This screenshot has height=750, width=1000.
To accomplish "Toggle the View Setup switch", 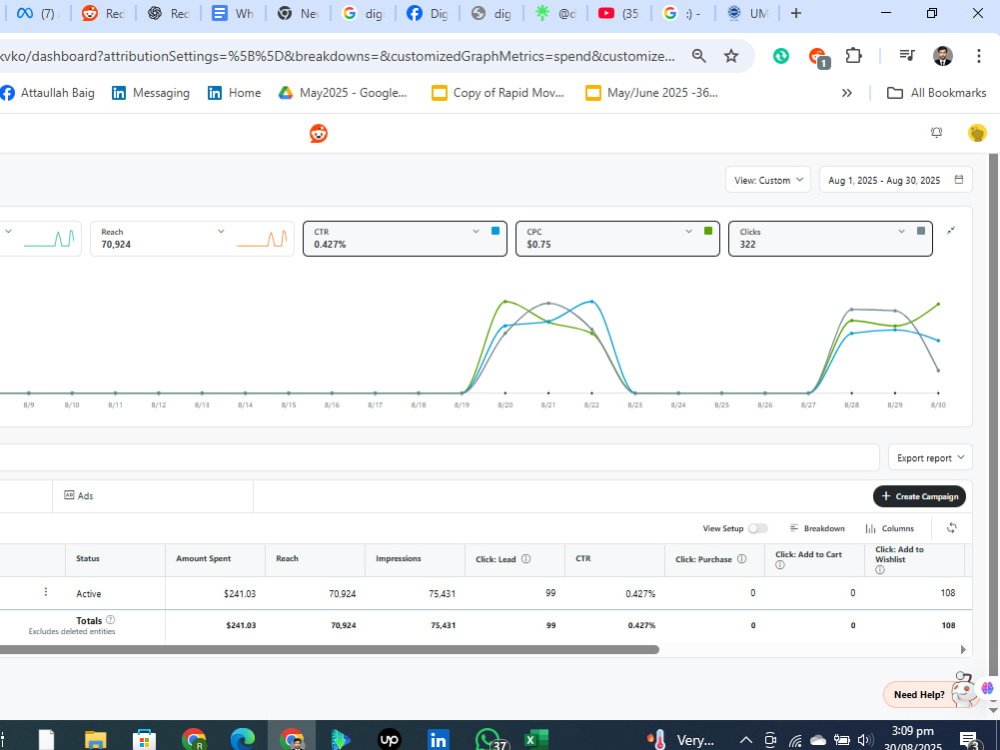I will (757, 528).
